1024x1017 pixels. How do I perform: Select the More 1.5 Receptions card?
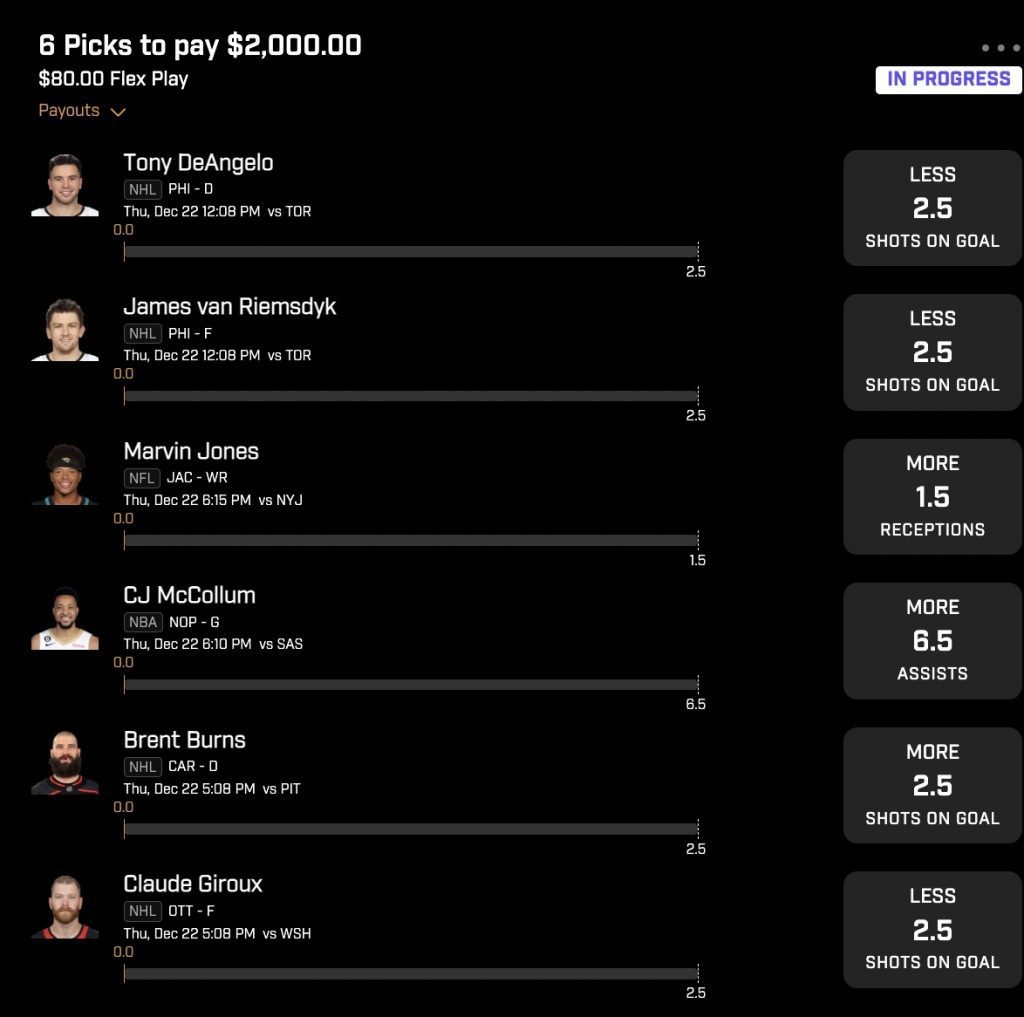point(932,496)
